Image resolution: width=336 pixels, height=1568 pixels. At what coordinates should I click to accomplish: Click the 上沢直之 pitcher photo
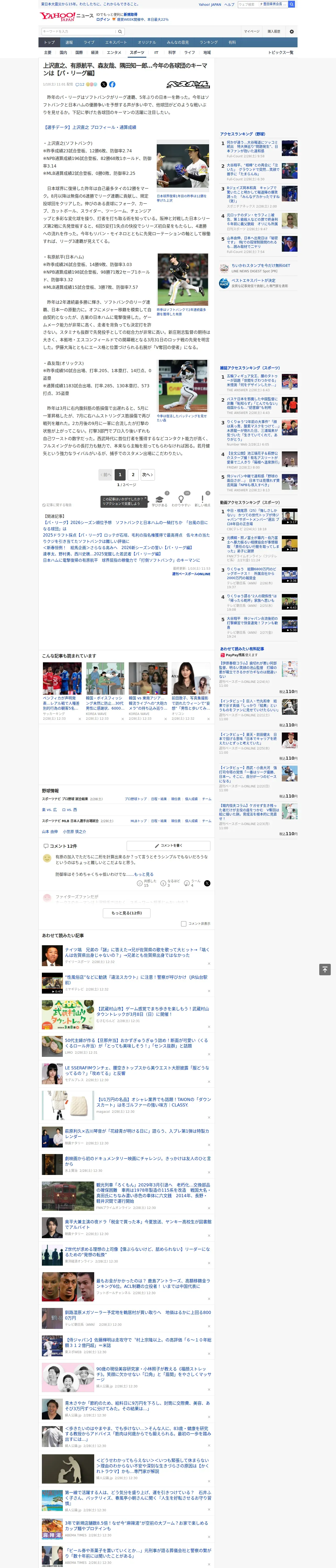pyautogui.click(x=182, y=166)
